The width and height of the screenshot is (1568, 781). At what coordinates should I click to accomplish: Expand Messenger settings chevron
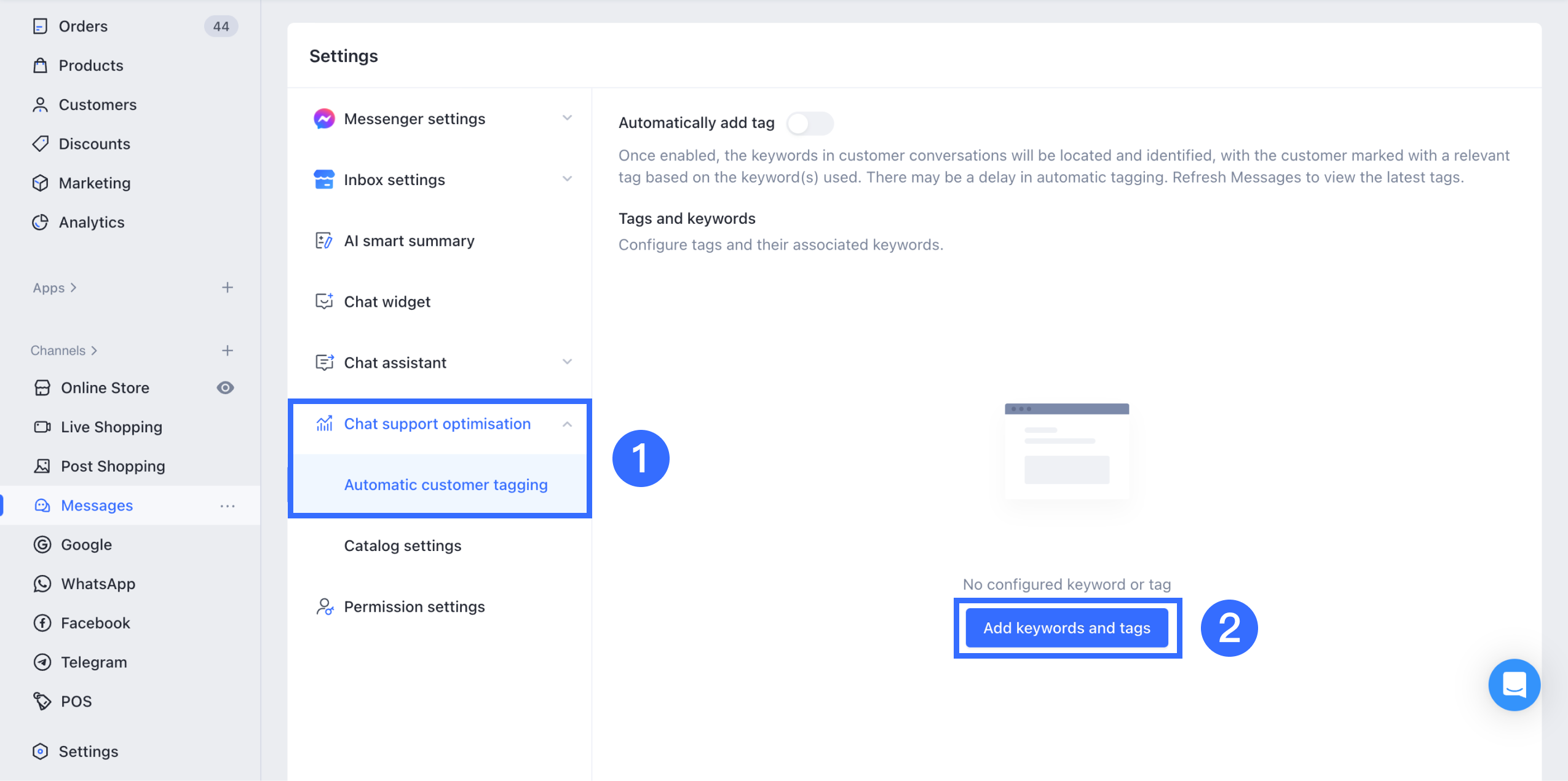click(567, 118)
